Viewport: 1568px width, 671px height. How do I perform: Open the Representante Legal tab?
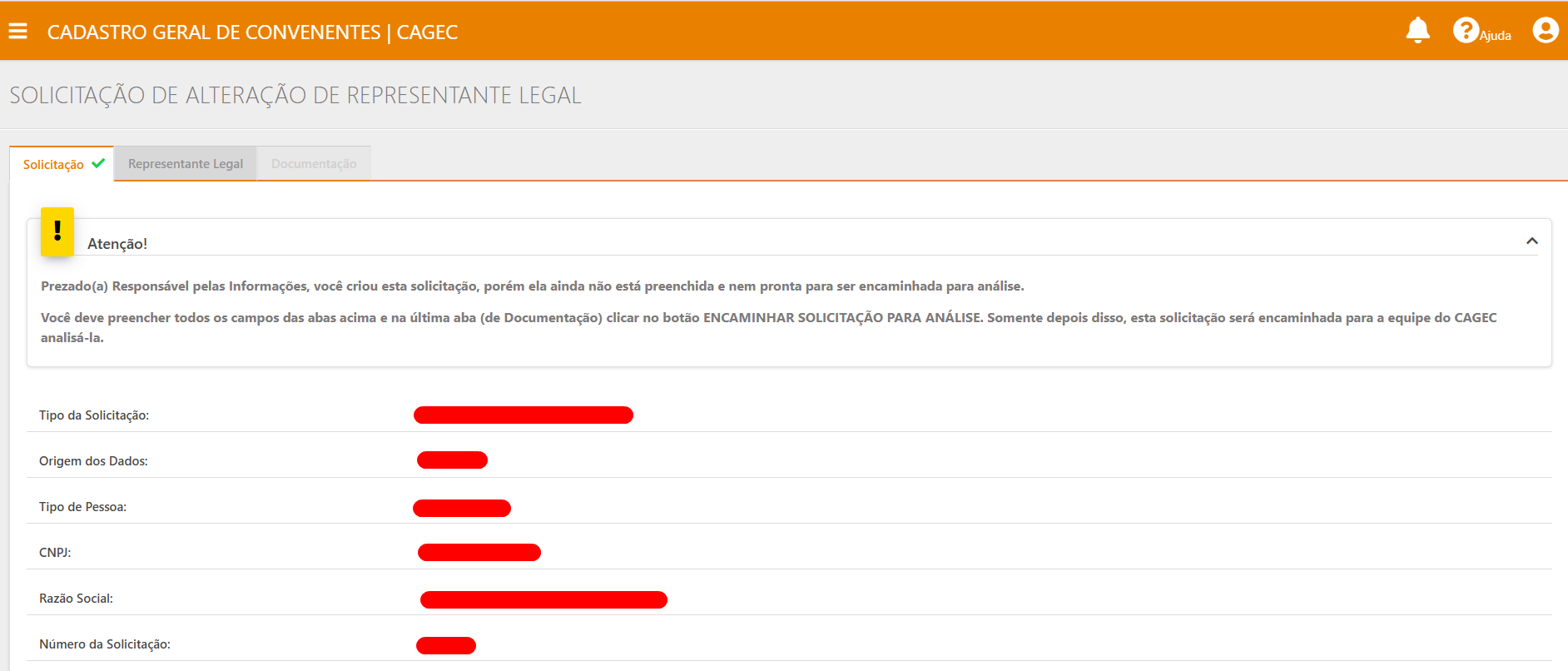(186, 164)
